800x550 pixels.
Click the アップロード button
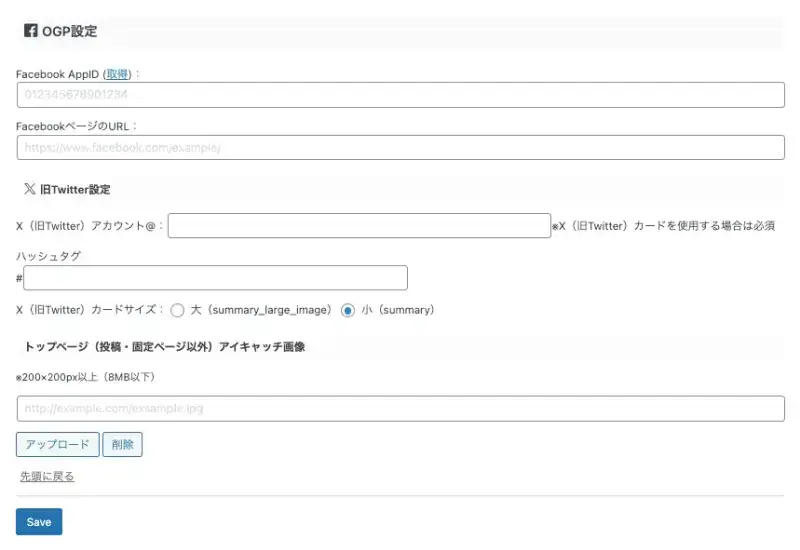[x=58, y=444]
